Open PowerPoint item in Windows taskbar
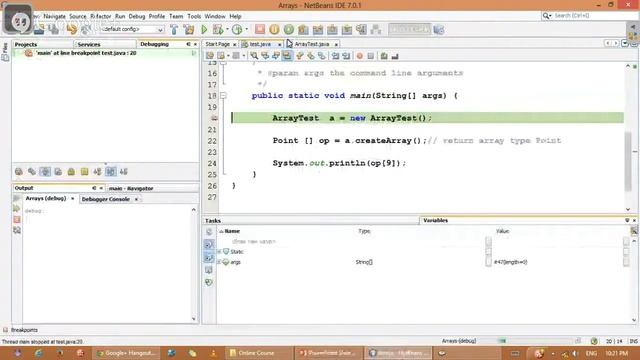The width and height of the screenshot is (640, 360). coord(329,353)
